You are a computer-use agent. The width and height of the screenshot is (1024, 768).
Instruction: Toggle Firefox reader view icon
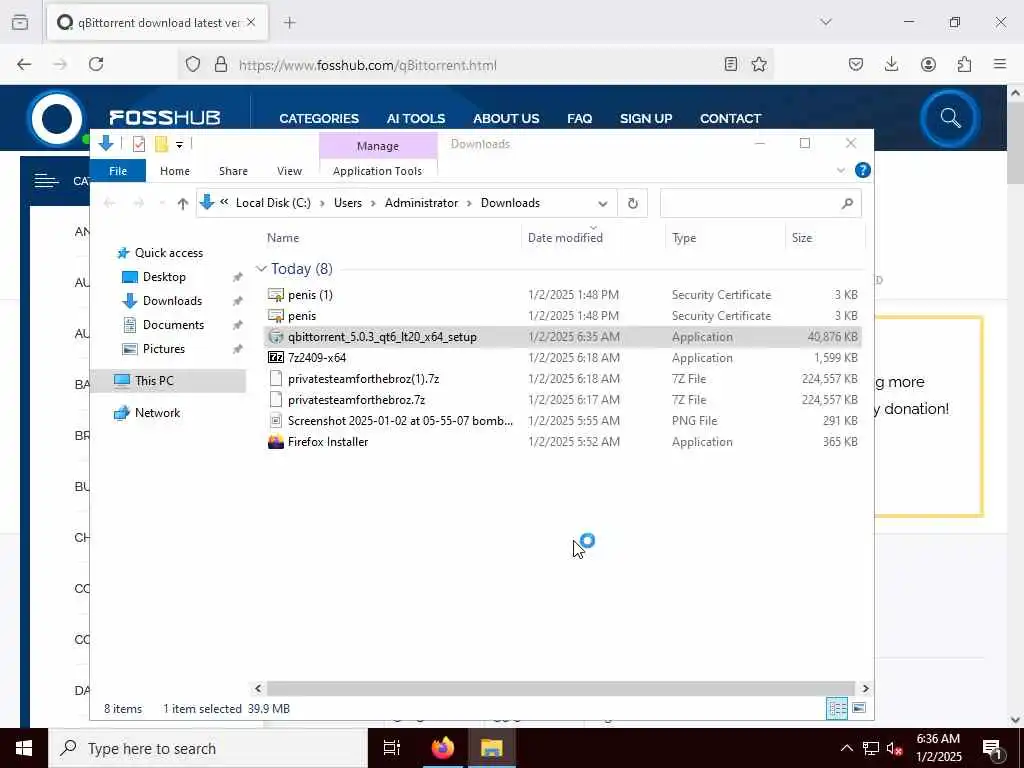tap(731, 64)
